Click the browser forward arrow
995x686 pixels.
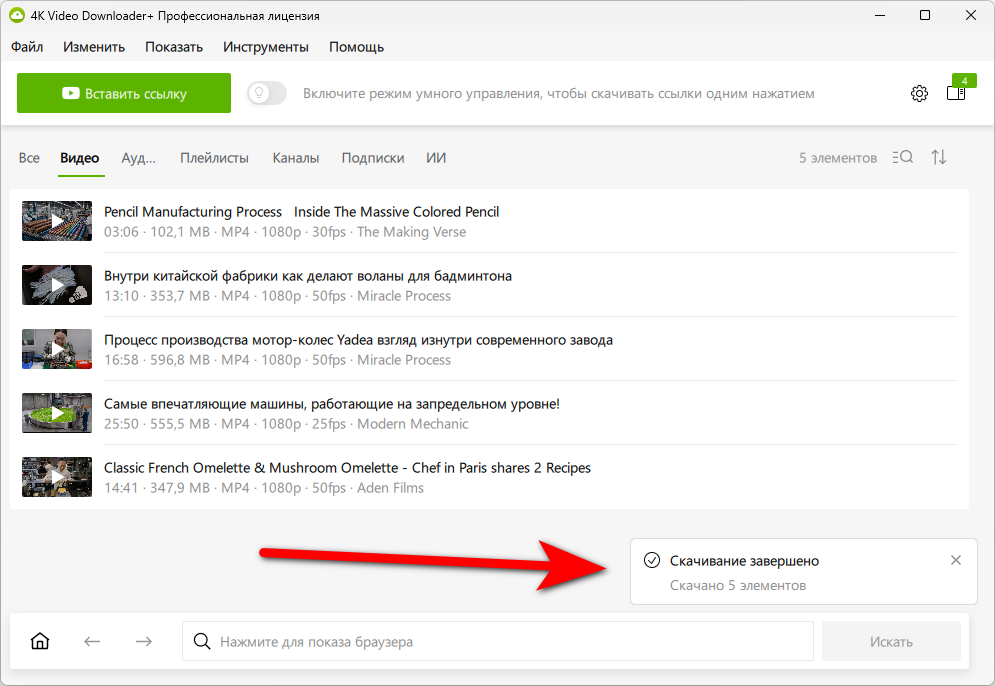click(144, 642)
